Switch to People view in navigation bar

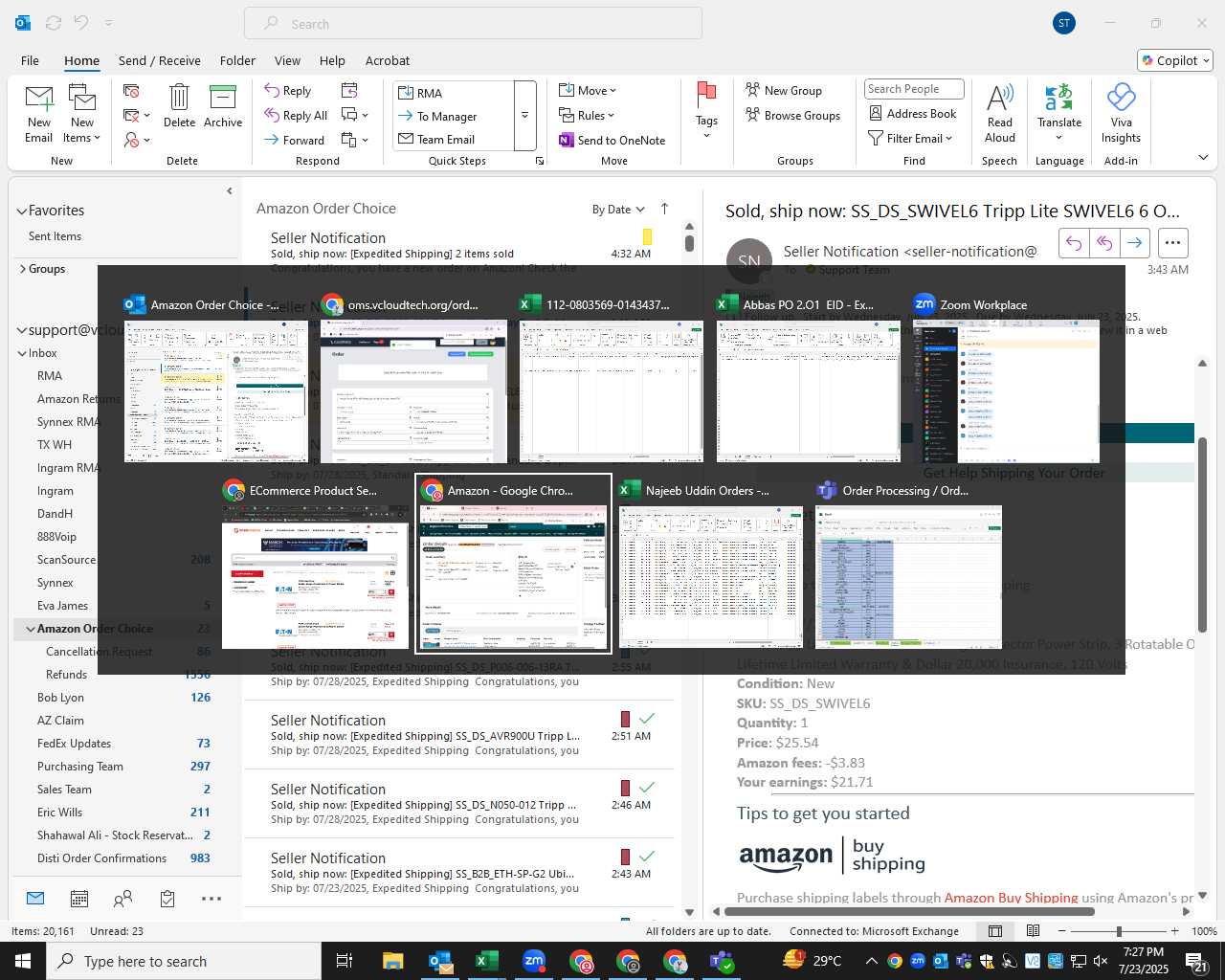tap(123, 899)
